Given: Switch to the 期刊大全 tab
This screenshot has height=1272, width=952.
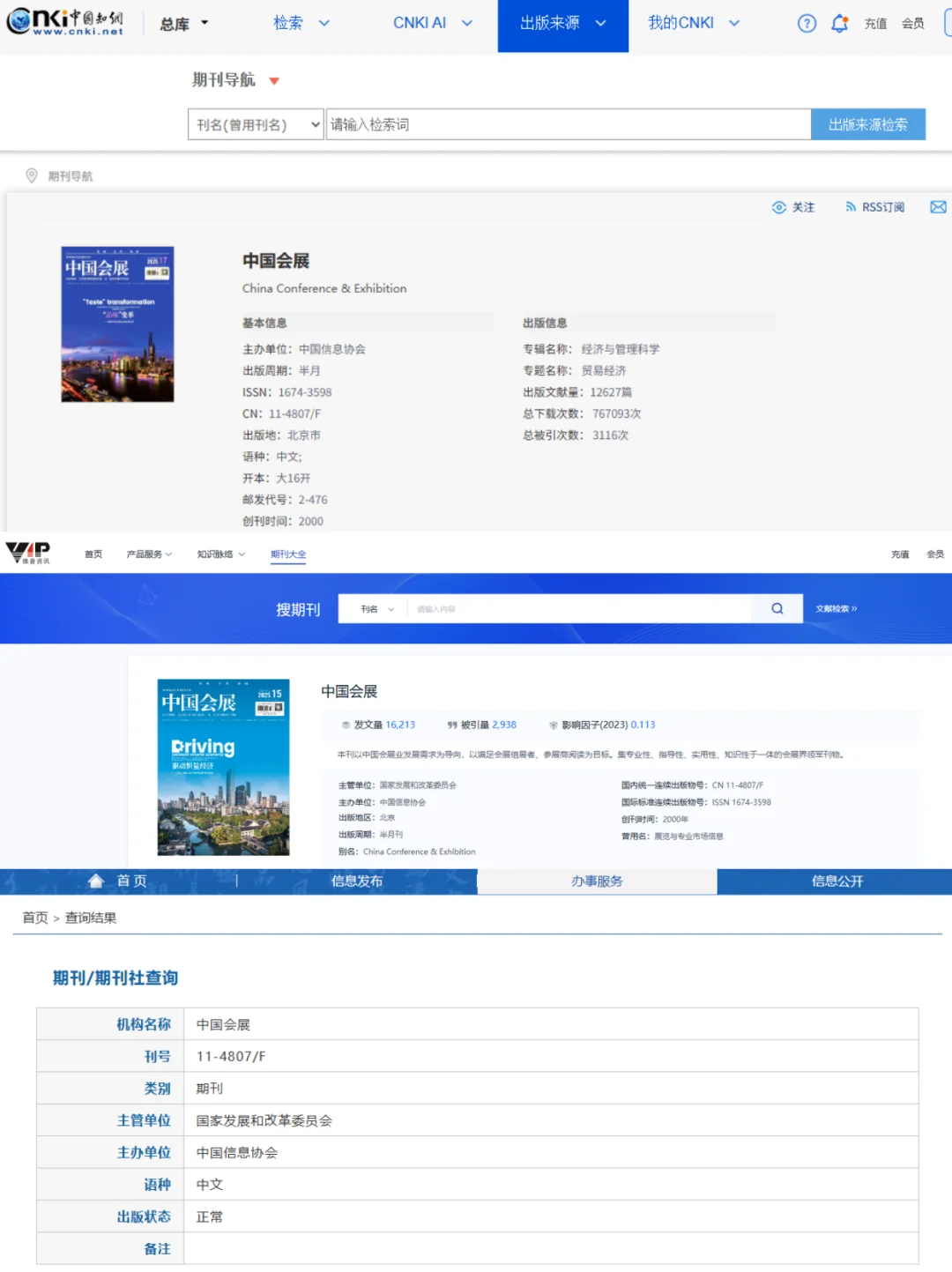Looking at the screenshot, I should [x=288, y=554].
